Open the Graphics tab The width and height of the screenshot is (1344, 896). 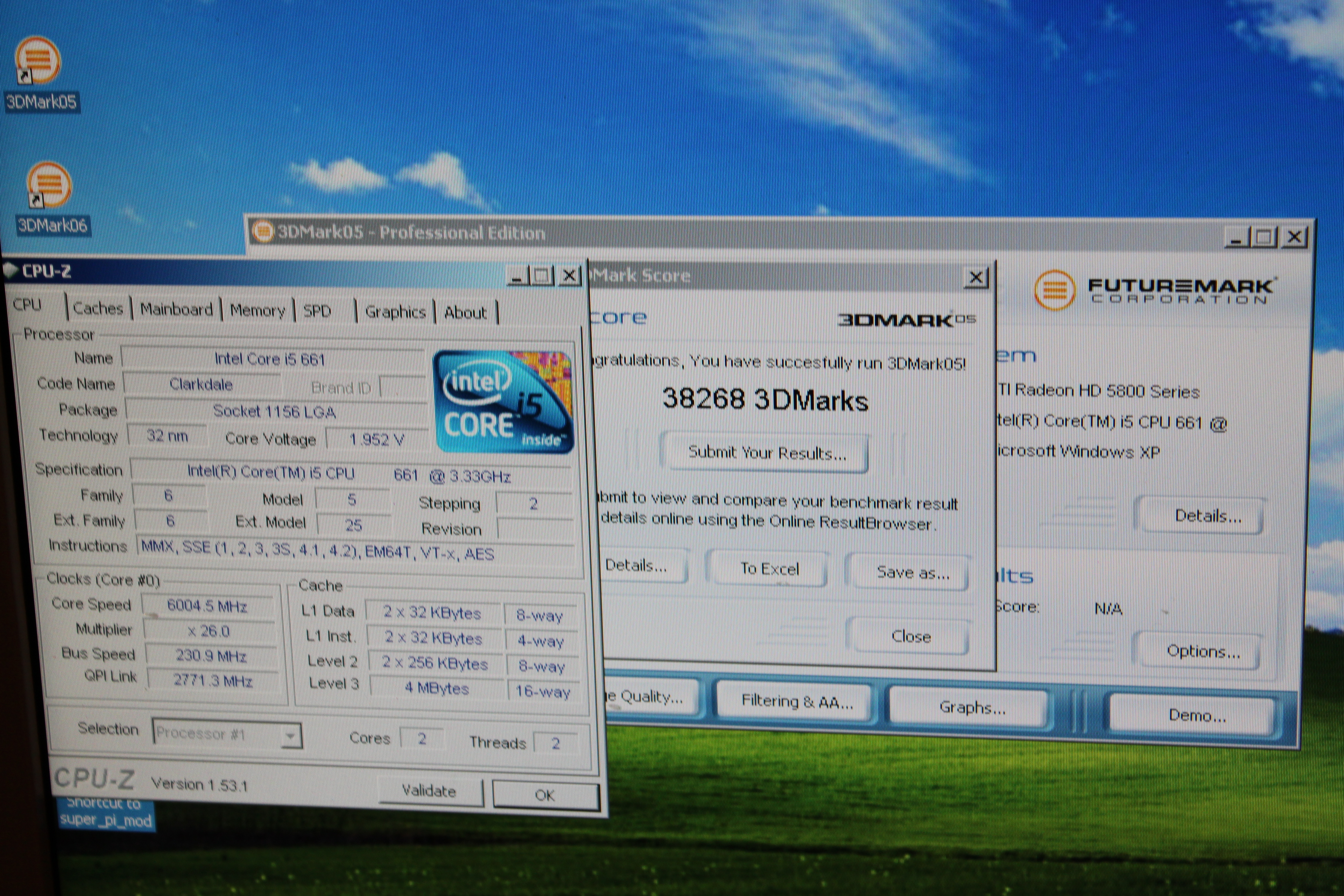point(395,312)
